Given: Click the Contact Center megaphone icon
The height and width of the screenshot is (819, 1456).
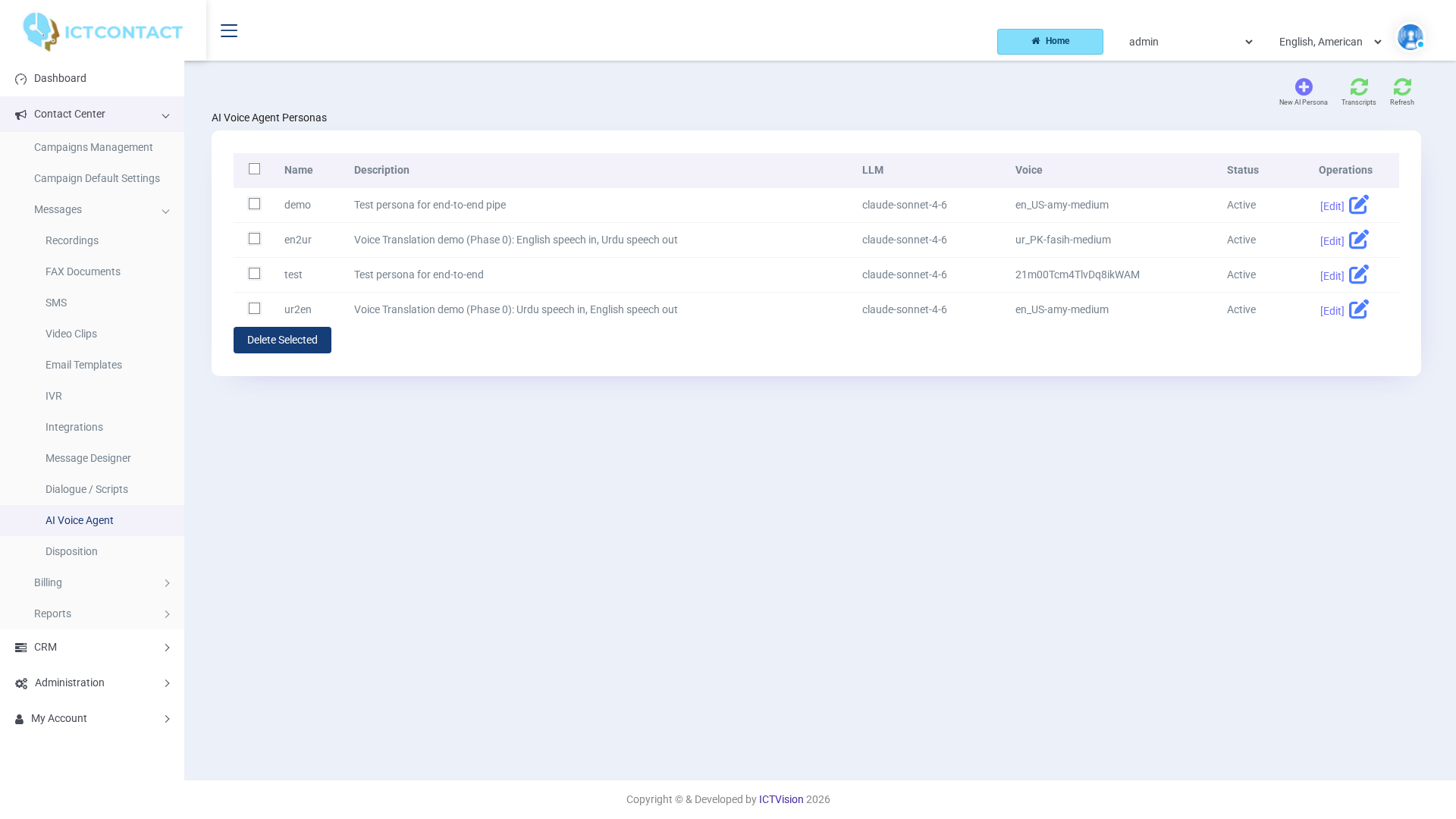Looking at the screenshot, I should 20,115.
